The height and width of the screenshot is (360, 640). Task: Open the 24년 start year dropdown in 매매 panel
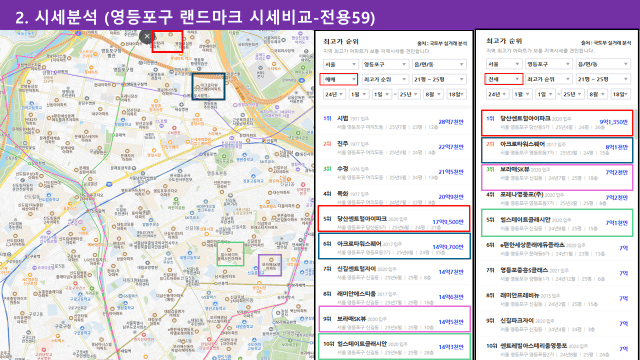click(334, 94)
